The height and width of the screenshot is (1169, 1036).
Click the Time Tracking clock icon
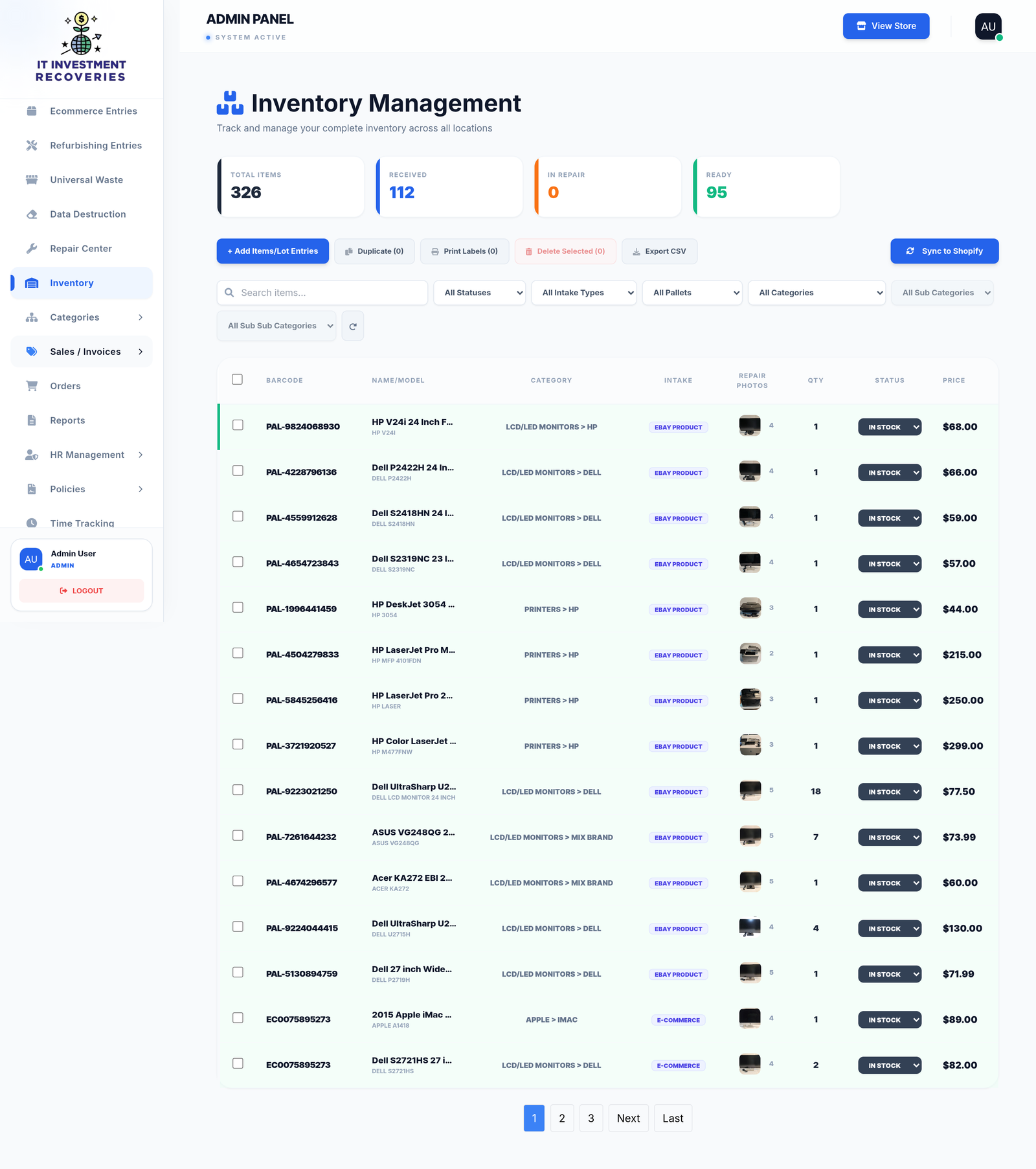(32, 523)
